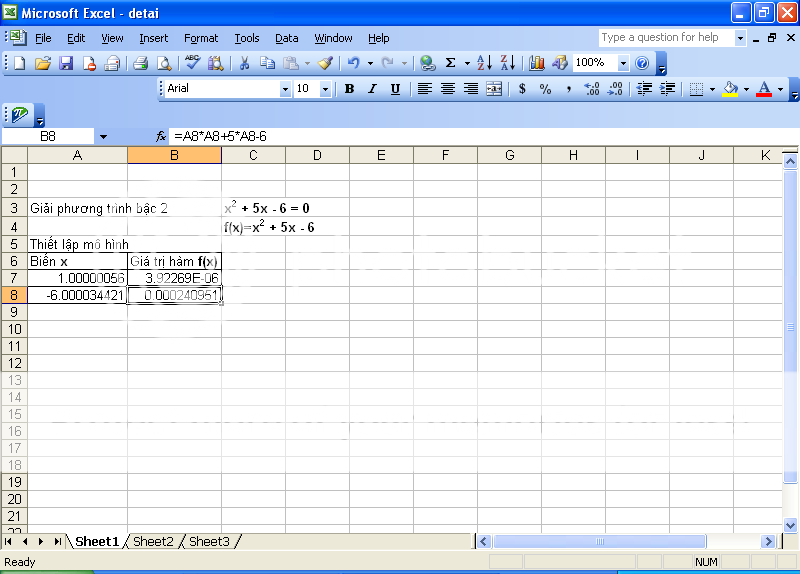Click the AutoSum sigma icon

pyautogui.click(x=451, y=63)
